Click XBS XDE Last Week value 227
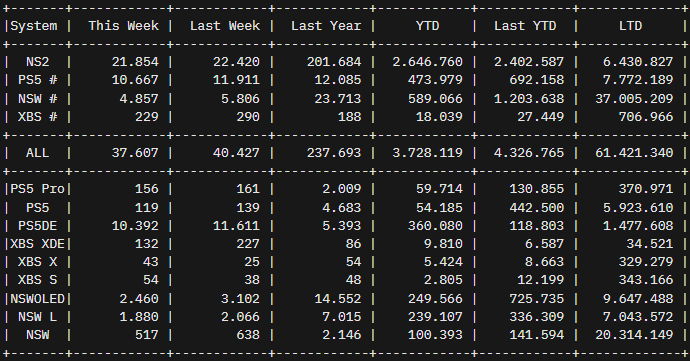This screenshot has width=690, height=361. 248,244
